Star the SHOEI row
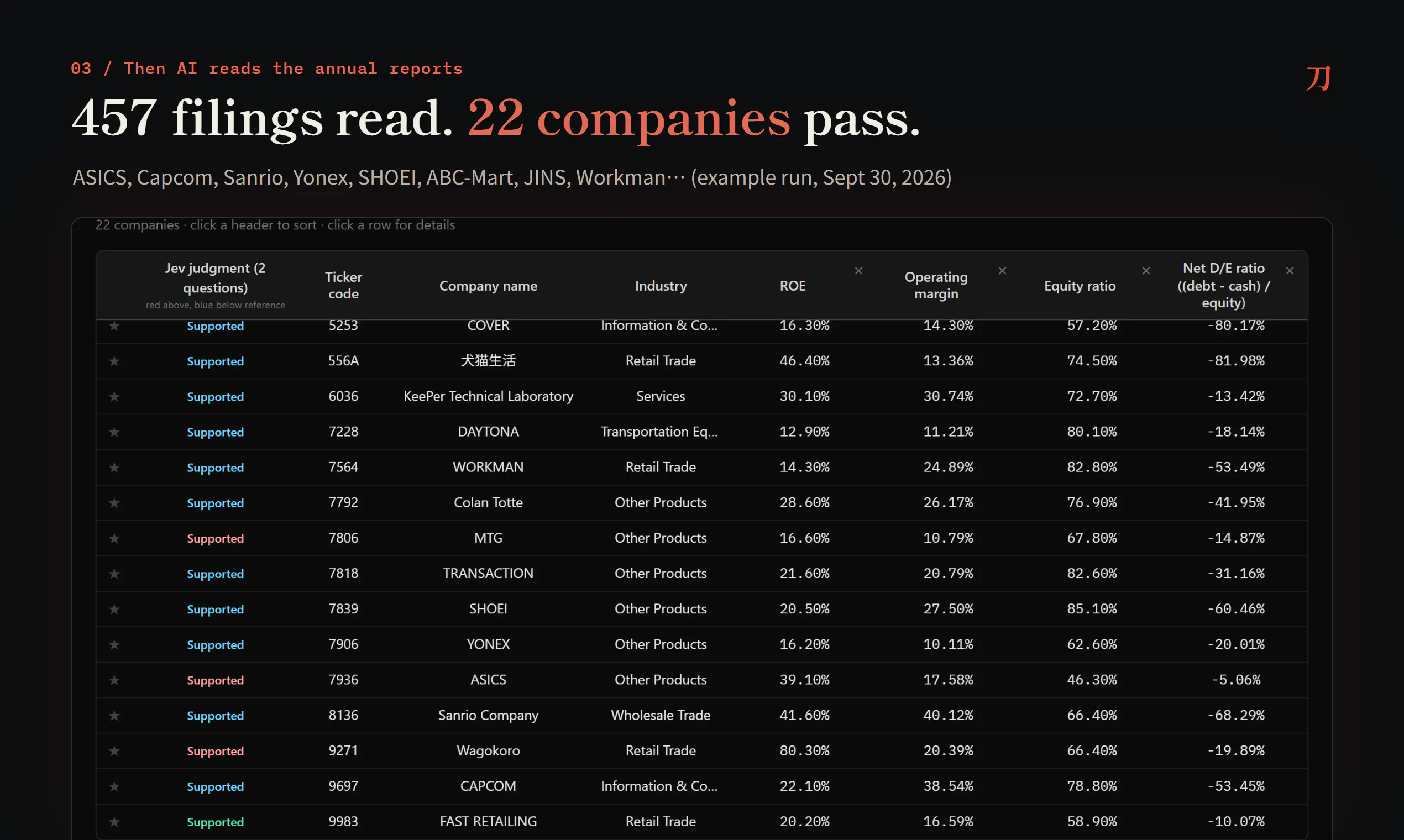The image size is (1404, 840). [x=114, y=610]
